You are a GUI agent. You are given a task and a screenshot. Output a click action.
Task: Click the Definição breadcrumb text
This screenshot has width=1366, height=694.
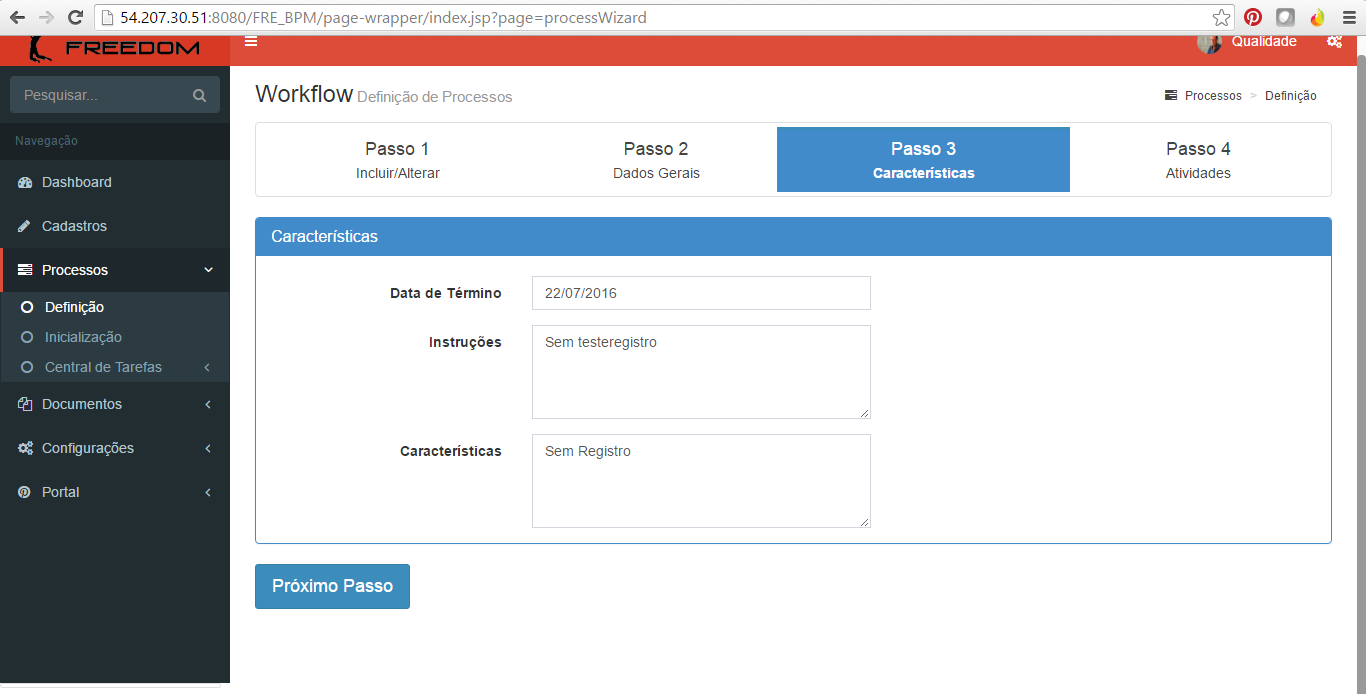(1290, 96)
